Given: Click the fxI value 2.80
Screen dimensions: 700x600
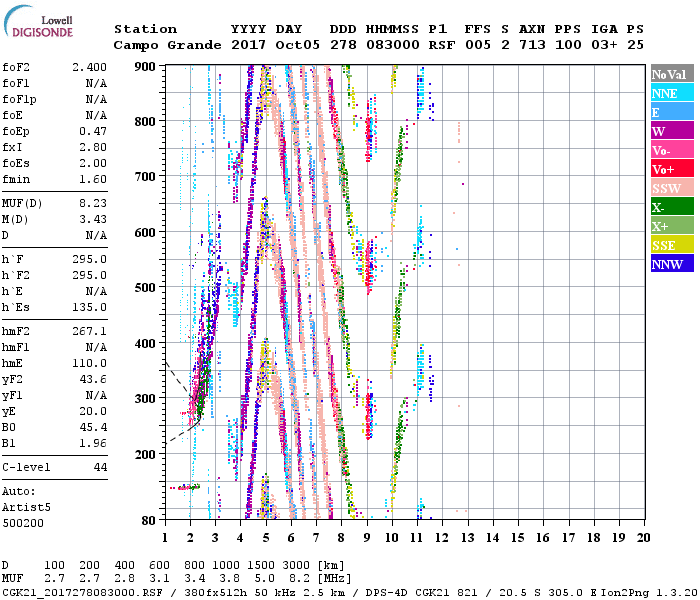Looking at the screenshot, I should (93, 147).
